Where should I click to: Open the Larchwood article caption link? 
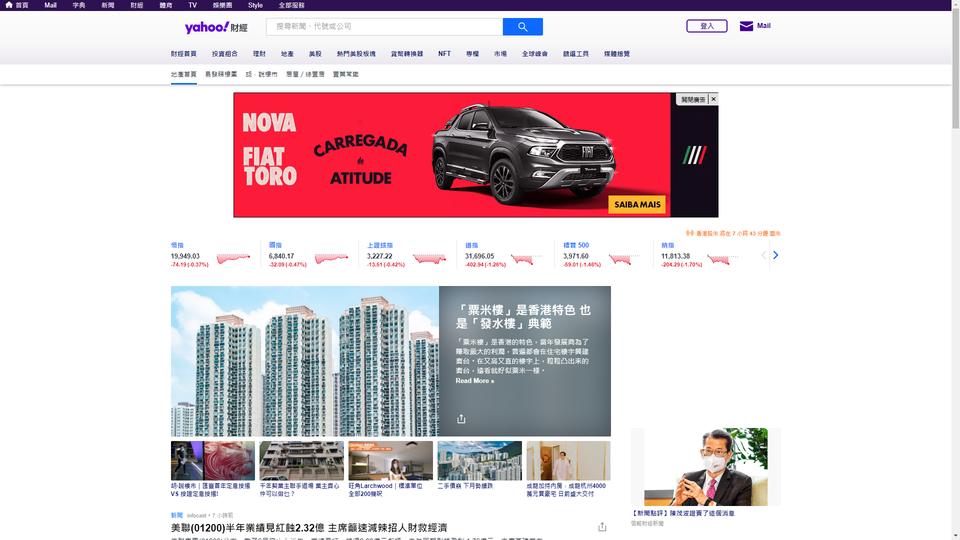click(386, 489)
